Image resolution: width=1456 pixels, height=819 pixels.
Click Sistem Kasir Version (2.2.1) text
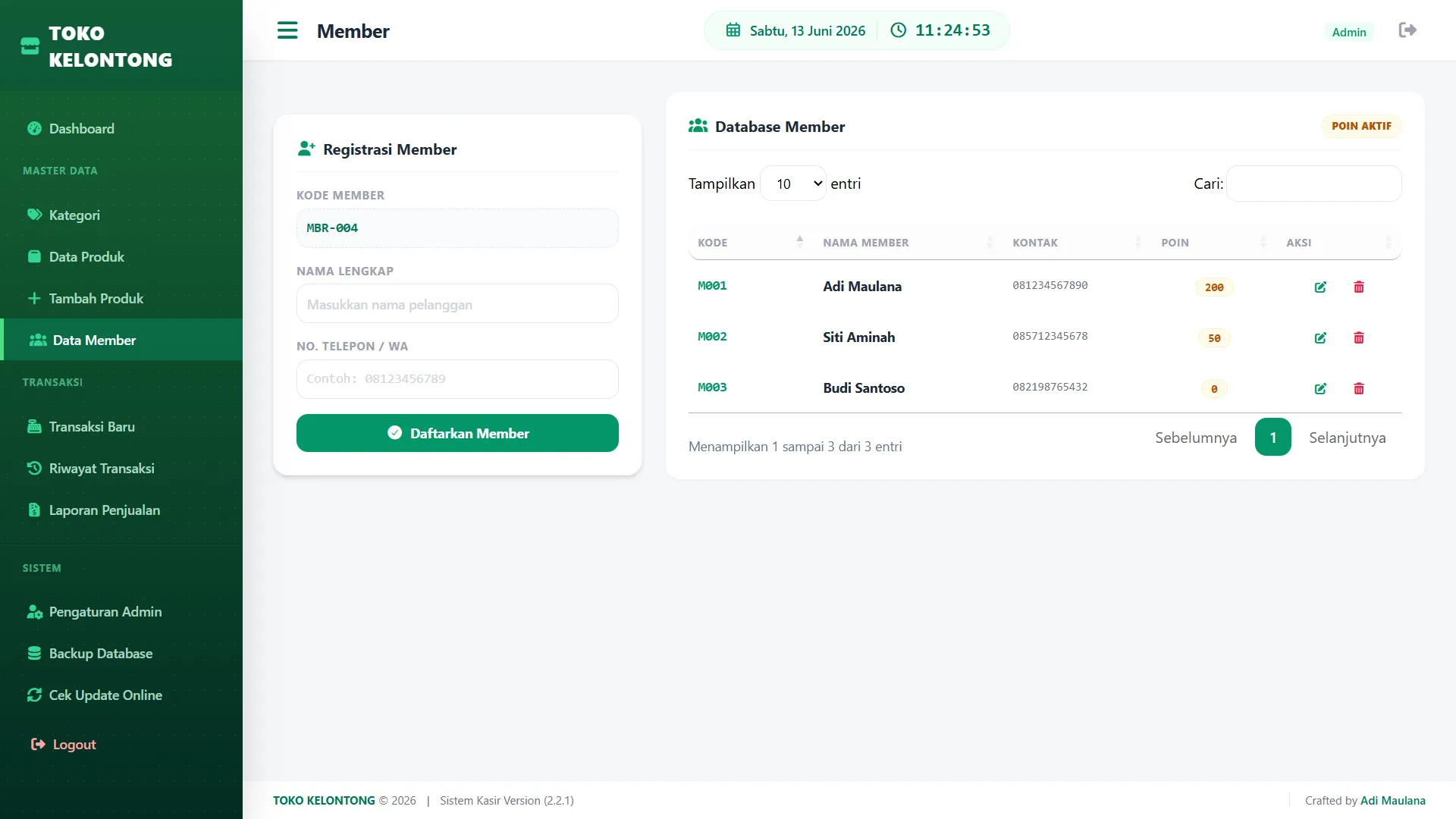507,800
